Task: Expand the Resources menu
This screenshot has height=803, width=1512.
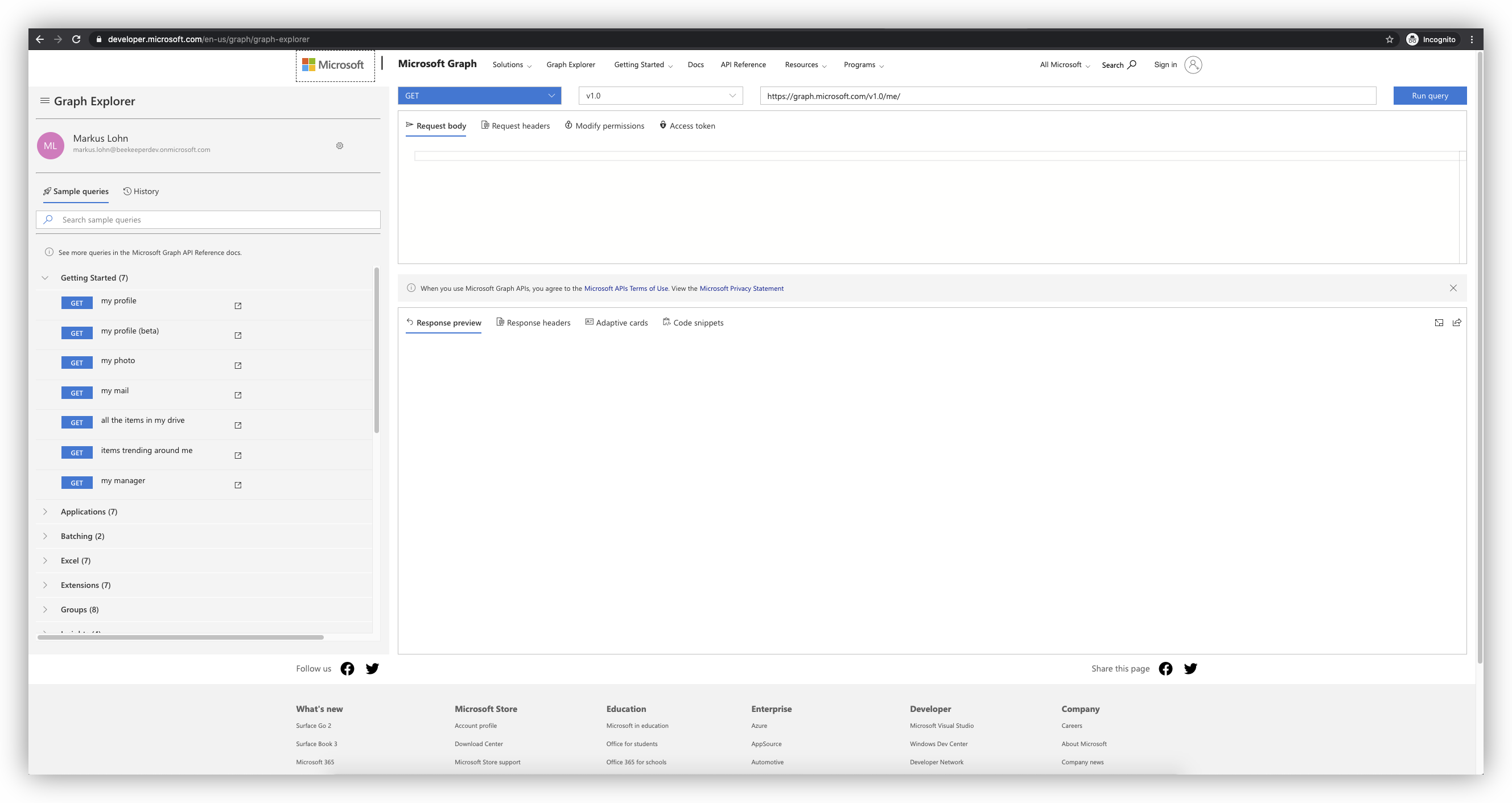Action: [x=806, y=64]
